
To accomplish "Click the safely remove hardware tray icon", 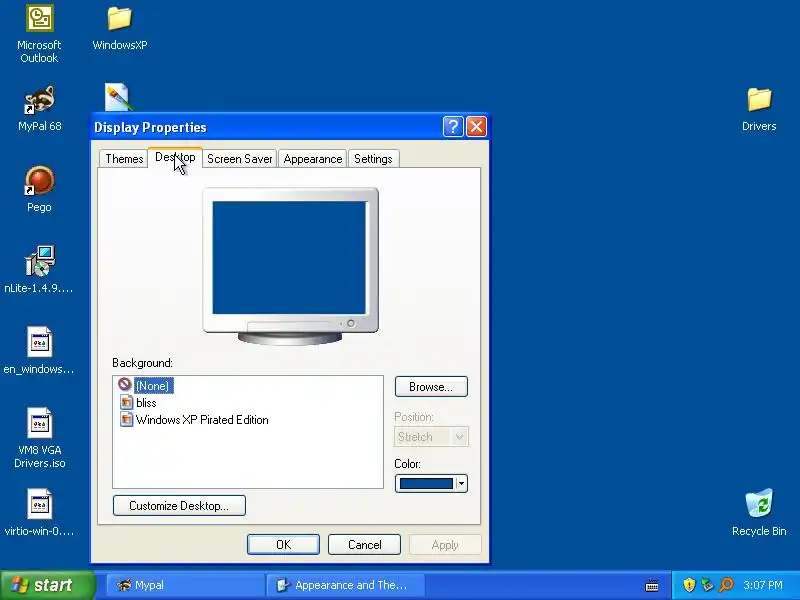I will 707,585.
